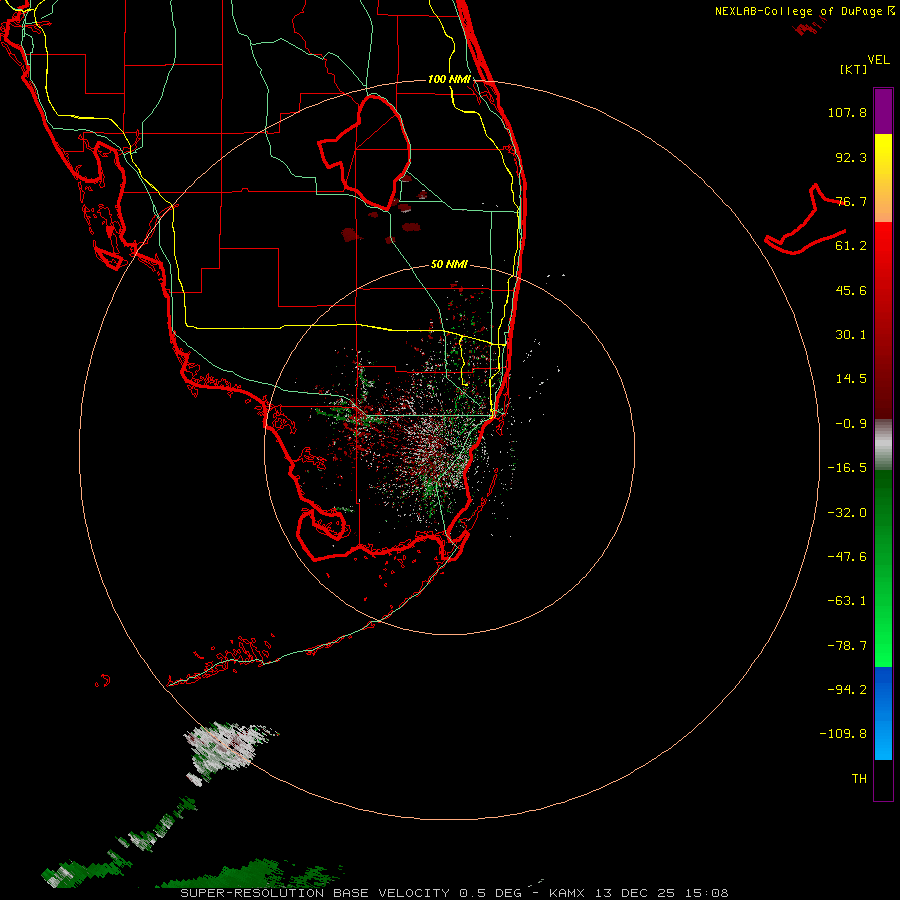Select the -47.6 legend value

pos(847,557)
